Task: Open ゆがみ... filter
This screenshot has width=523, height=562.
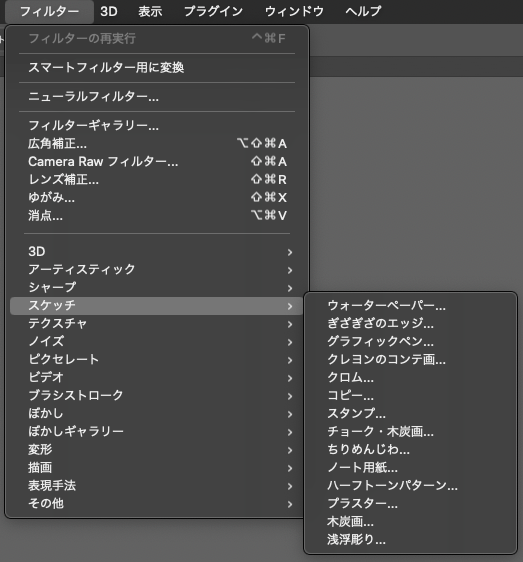Action: [x=157, y=197]
